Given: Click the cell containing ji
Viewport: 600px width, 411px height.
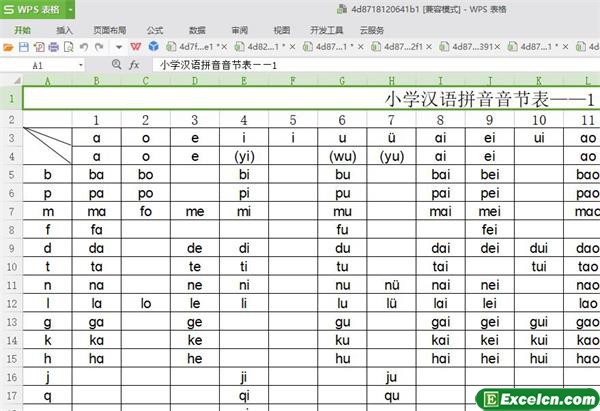Looking at the screenshot, I should (x=244, y=377).
